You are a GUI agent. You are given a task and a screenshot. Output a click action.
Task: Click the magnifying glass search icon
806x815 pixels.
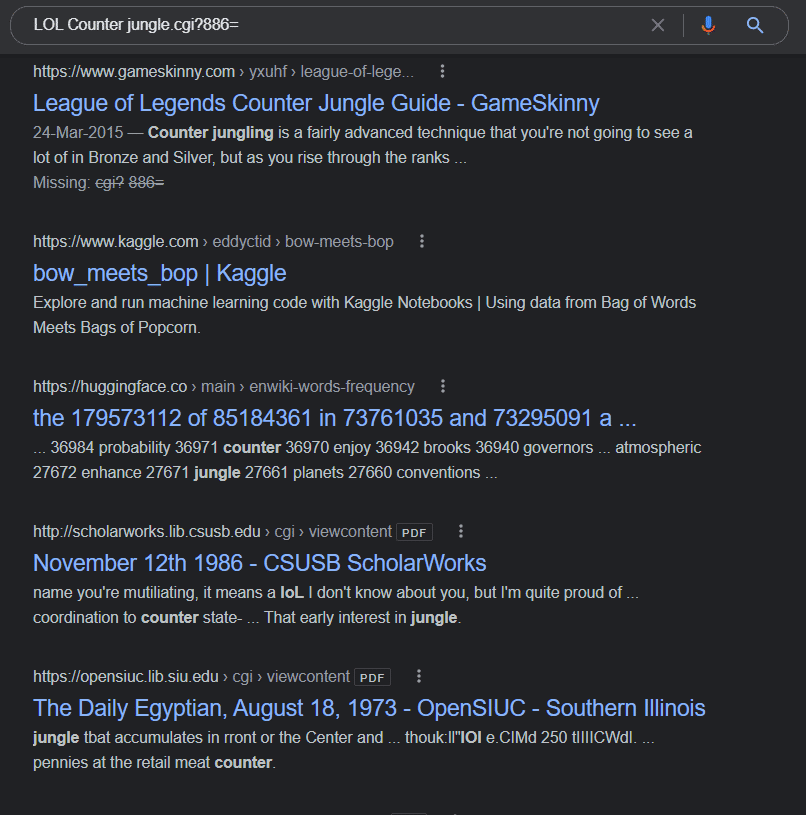tap(755, 25)
